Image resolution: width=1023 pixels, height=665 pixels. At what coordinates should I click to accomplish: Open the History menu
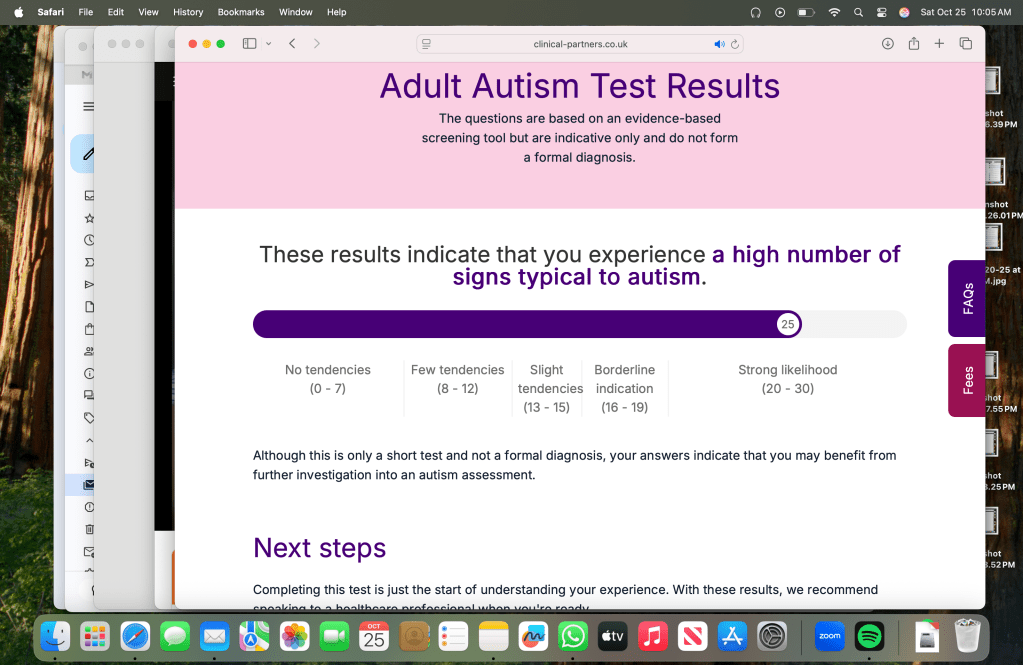tap(188, 12)
